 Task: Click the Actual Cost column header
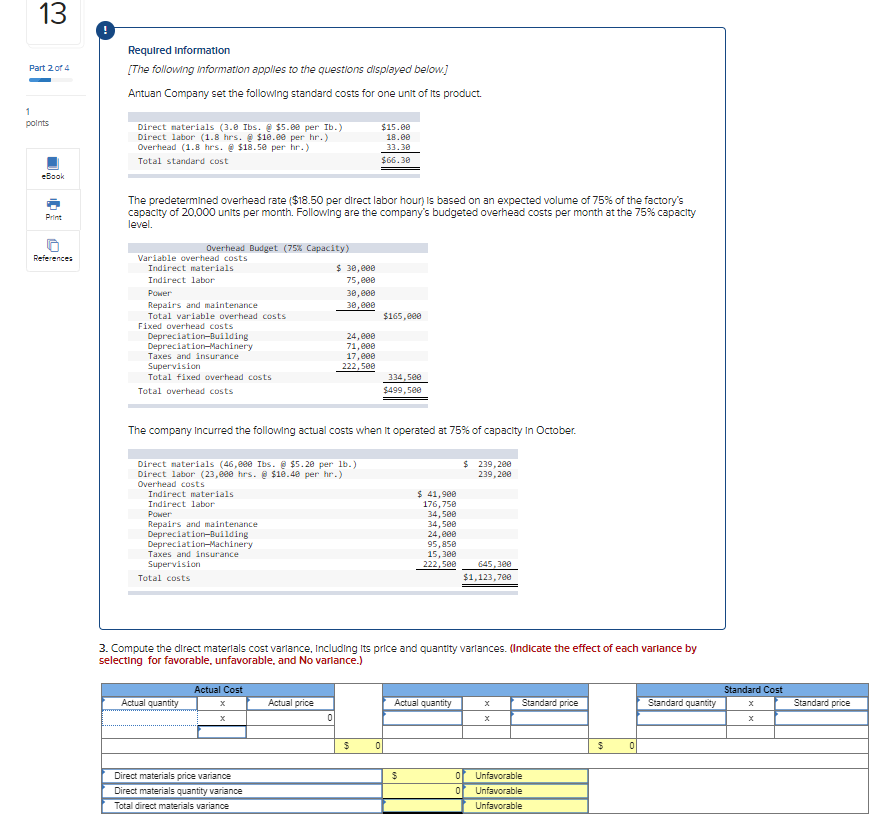[218, 690]
